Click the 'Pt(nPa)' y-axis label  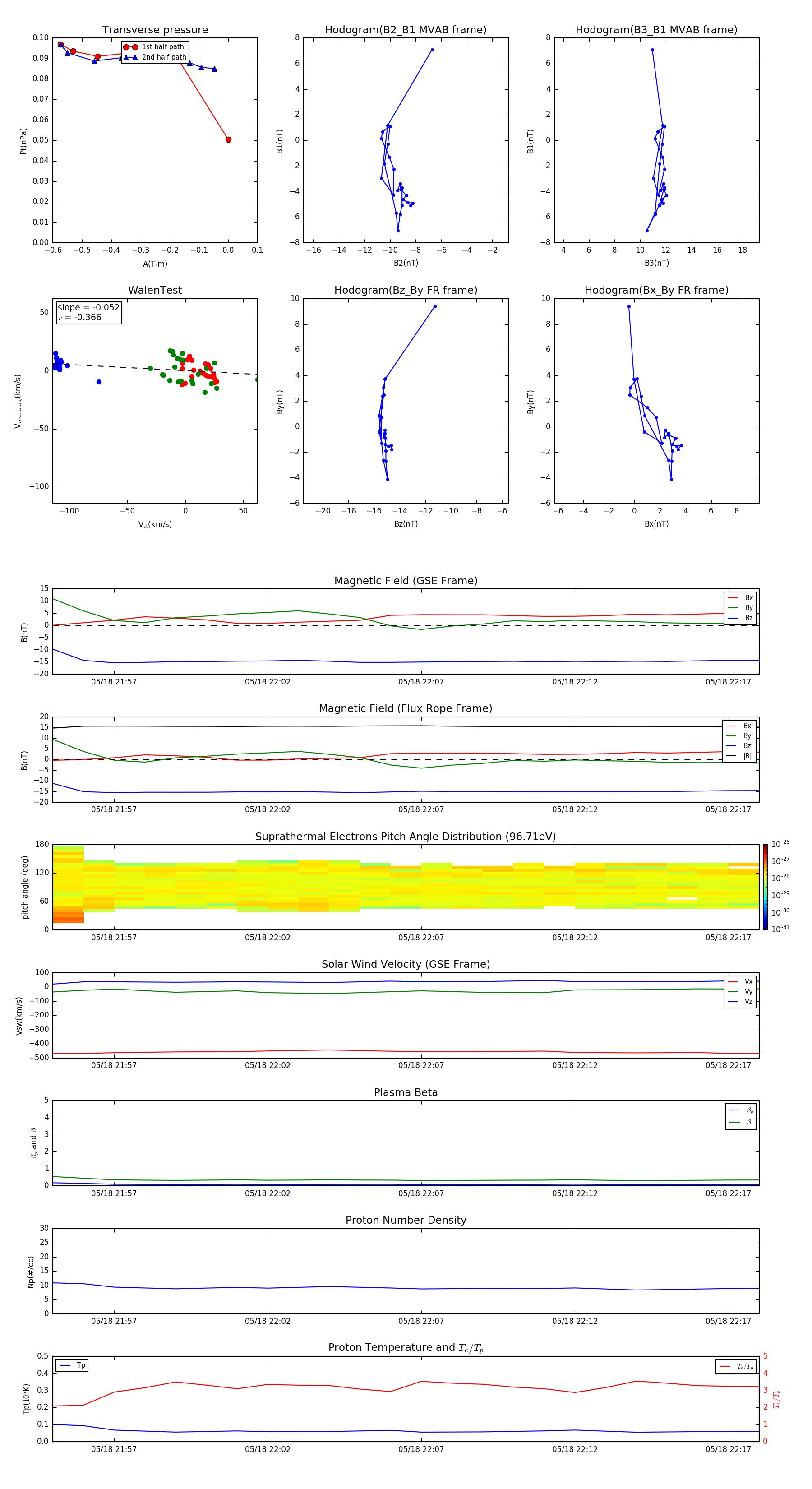click(23, 140)
